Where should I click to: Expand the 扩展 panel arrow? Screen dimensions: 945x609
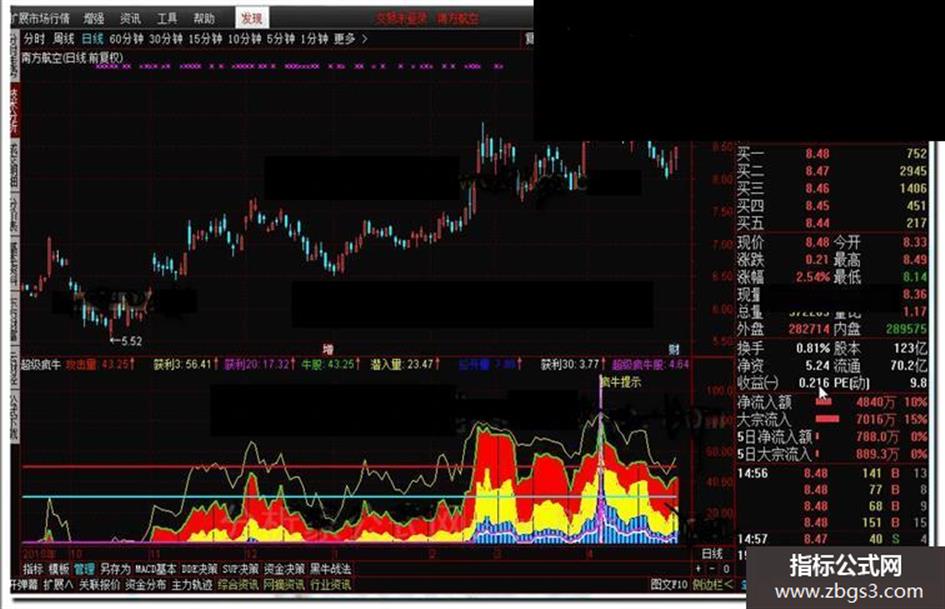coord(58,584)
